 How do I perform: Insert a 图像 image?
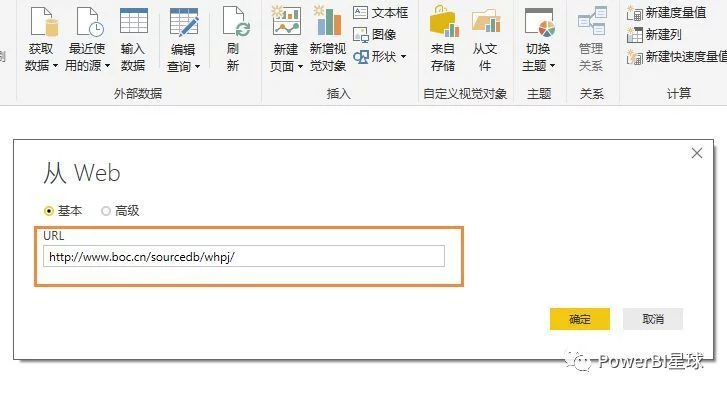[375, 34]
